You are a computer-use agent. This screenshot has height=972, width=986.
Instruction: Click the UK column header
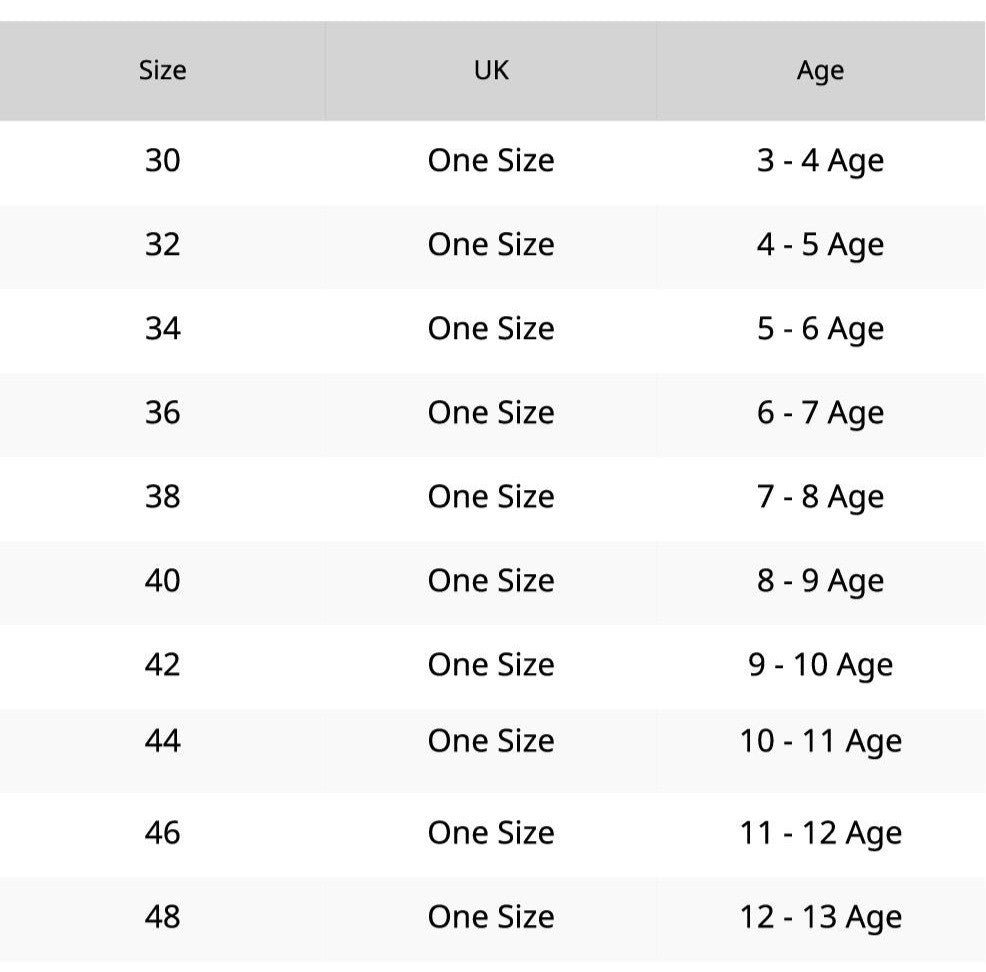point(491,71)
